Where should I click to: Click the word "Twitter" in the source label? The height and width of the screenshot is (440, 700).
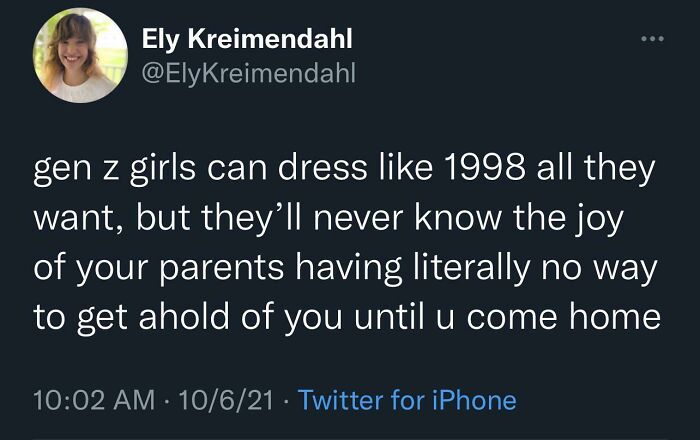tap(341, 399)
